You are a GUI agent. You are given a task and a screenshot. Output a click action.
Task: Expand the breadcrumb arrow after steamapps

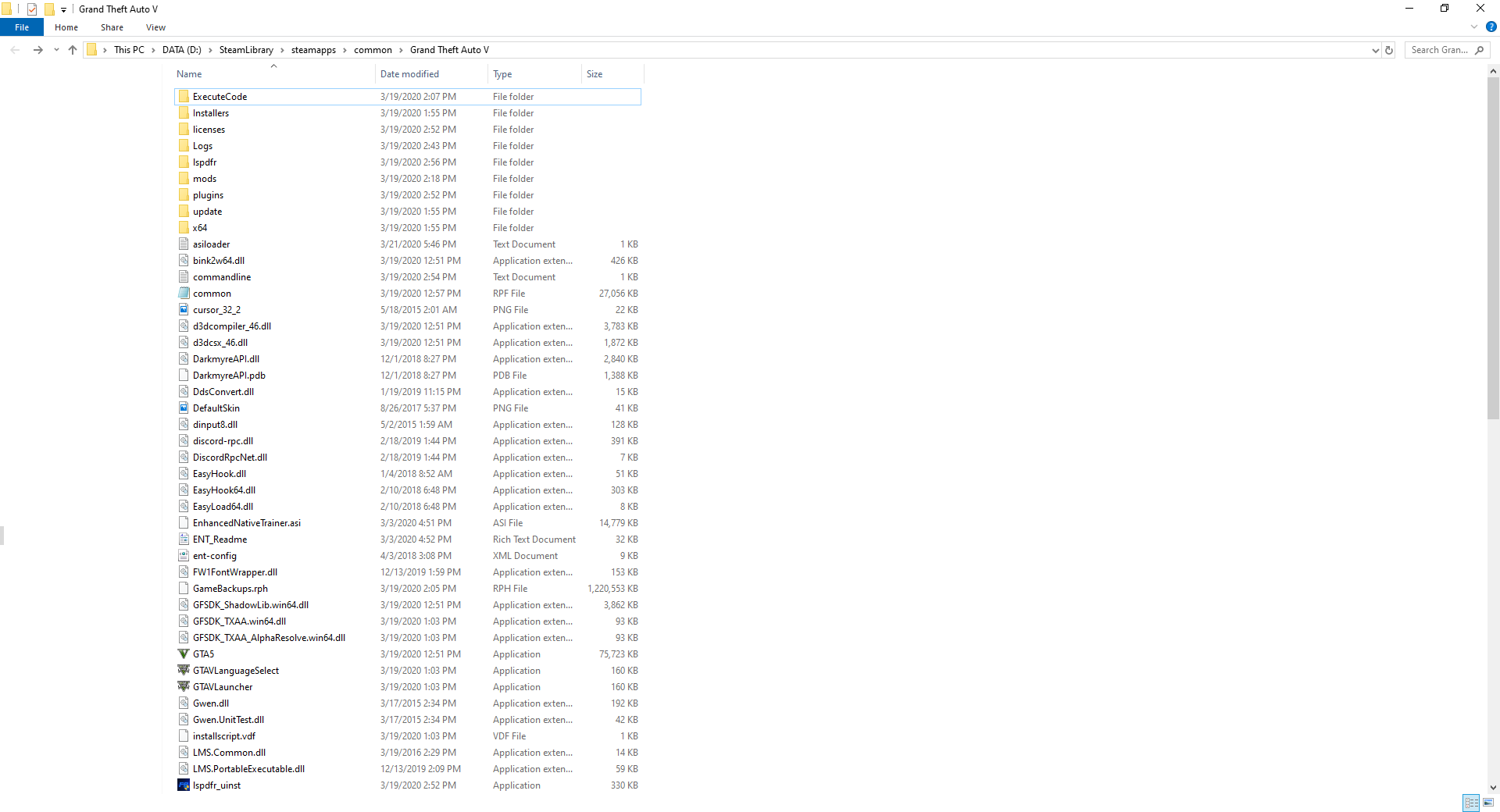[345, 50]
